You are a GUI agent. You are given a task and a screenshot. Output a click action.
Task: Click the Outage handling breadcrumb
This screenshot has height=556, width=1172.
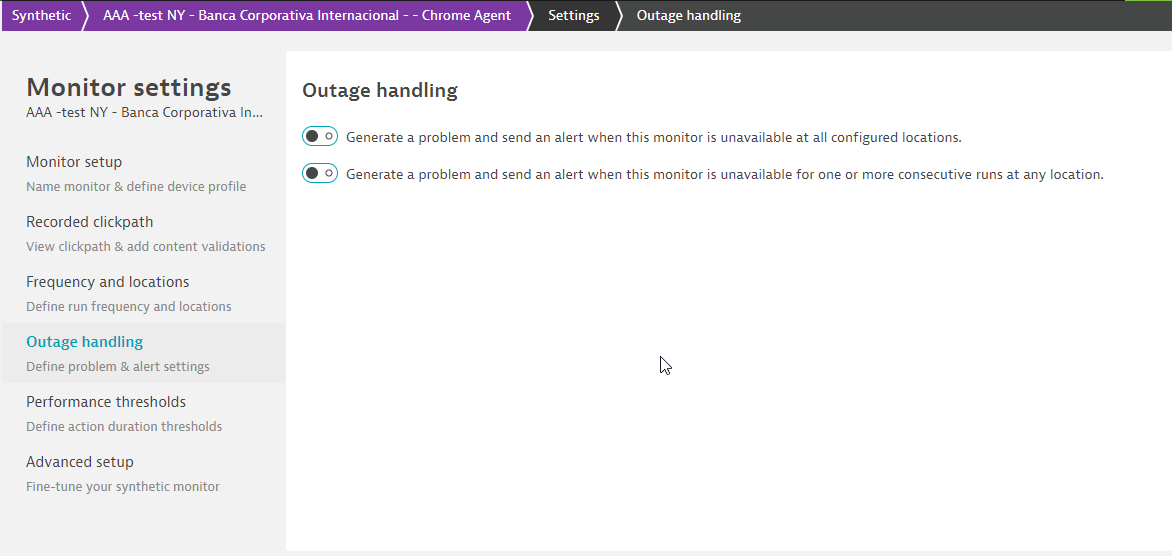[x=688, y=15]
